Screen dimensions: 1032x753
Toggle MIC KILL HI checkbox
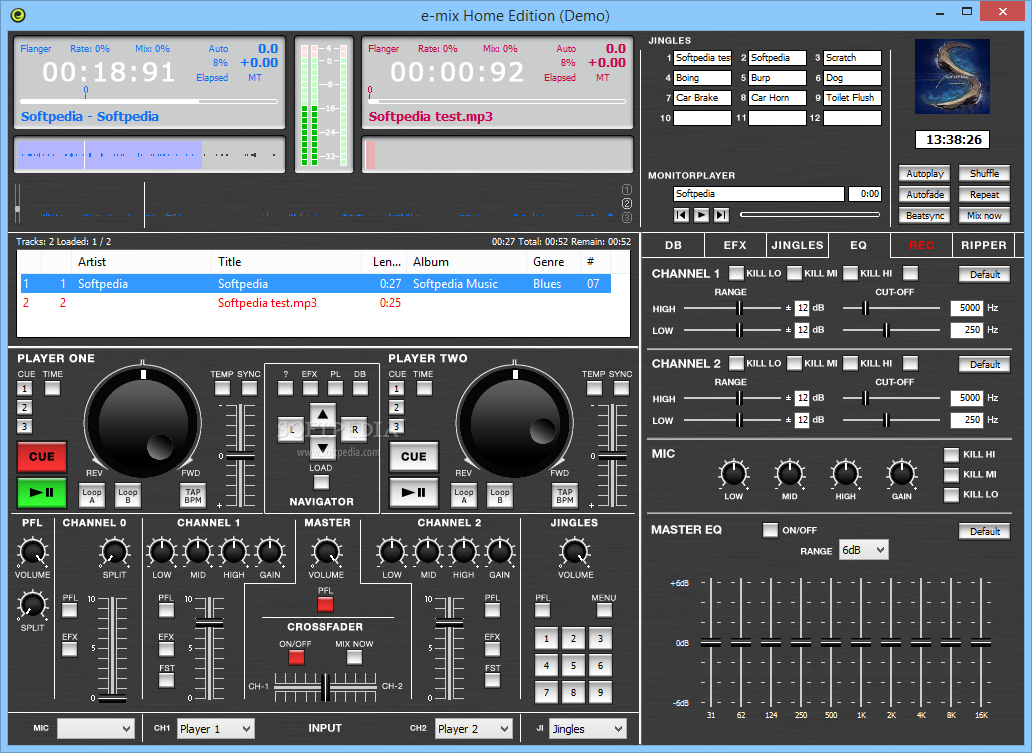point(952,455)
